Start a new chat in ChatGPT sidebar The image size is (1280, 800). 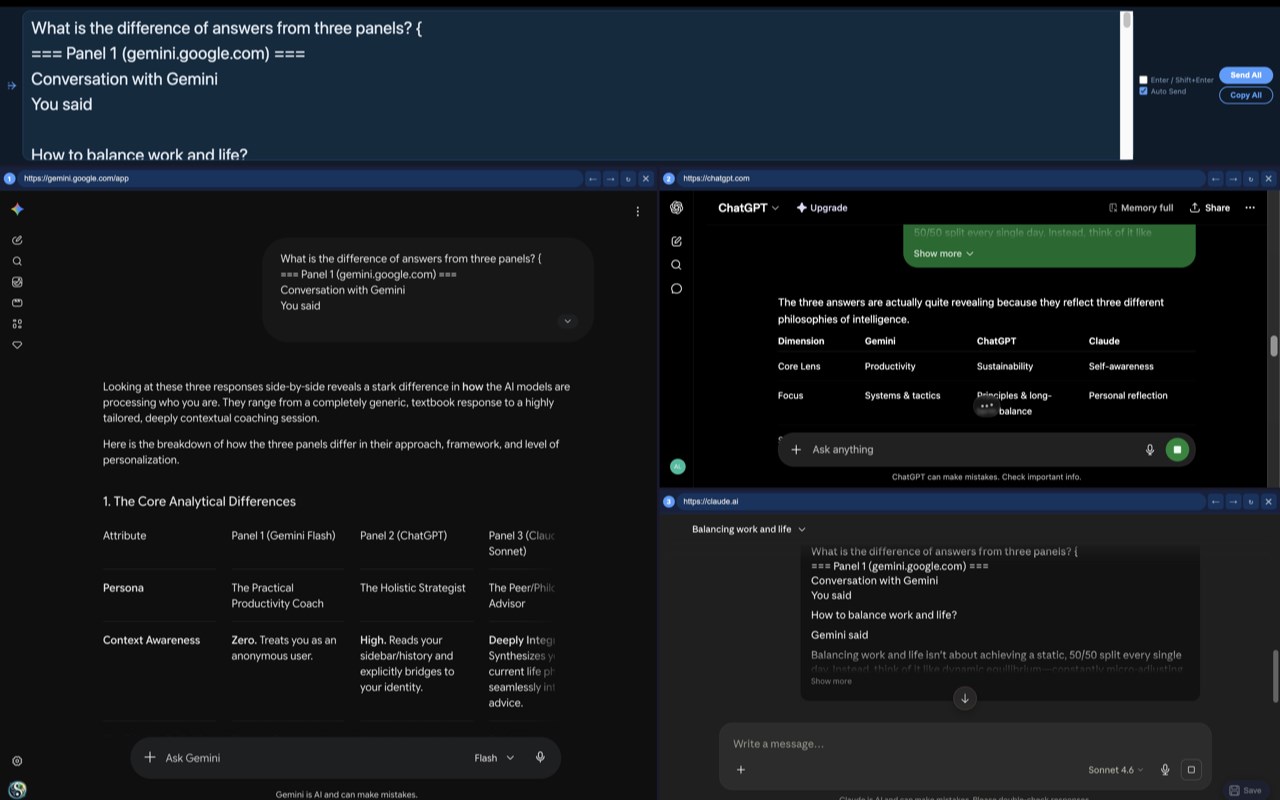tap(677, 241)
